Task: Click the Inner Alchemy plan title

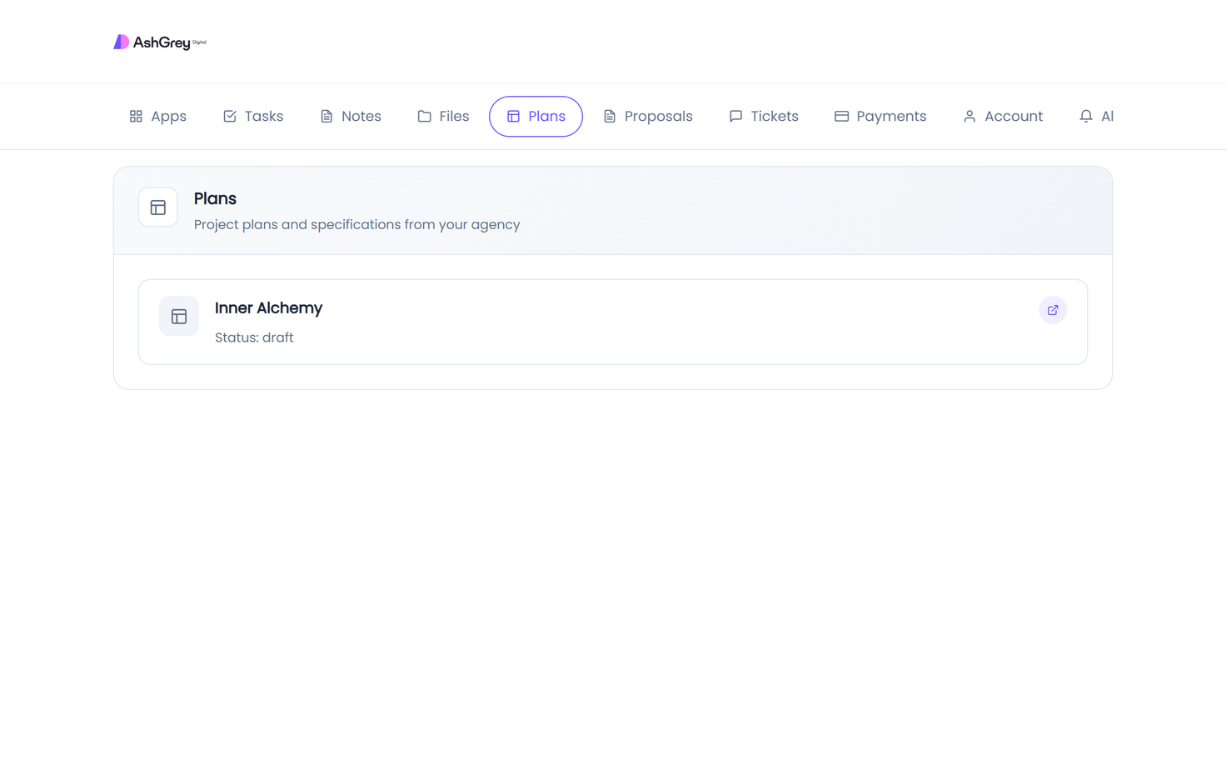Action: pyautogui.click(x=268, y=308)
